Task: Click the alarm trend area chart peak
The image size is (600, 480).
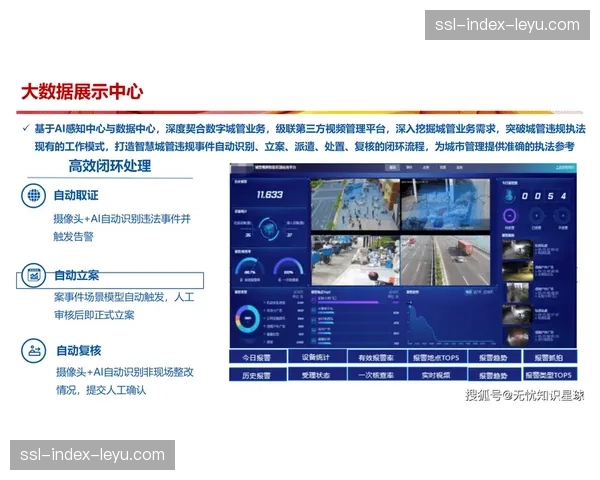Action: click(x=411, y=305)
